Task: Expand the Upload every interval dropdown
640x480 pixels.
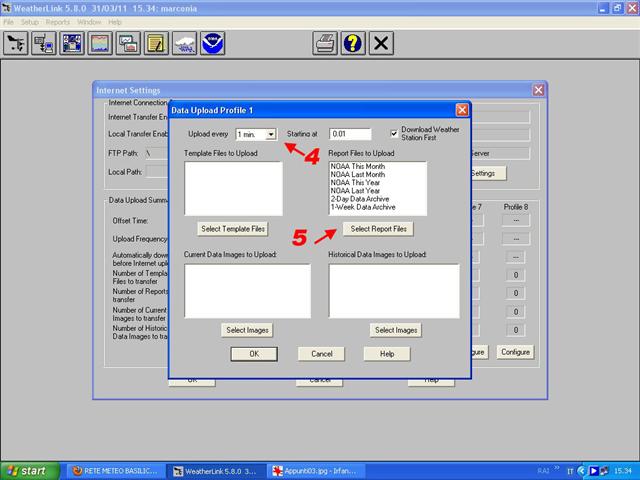Action: pyautogui.click(x=271, y=134)
